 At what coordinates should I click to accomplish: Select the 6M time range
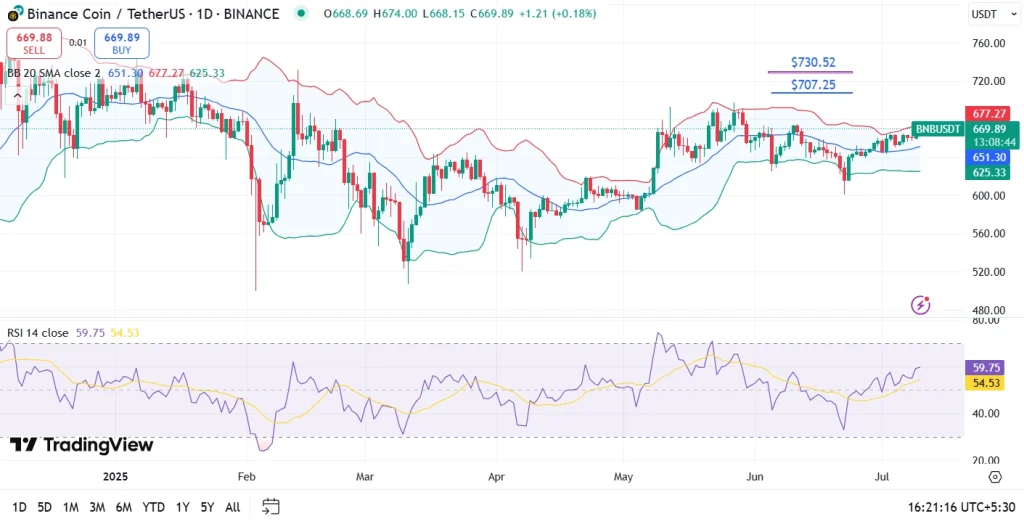(x=123, y=507)
